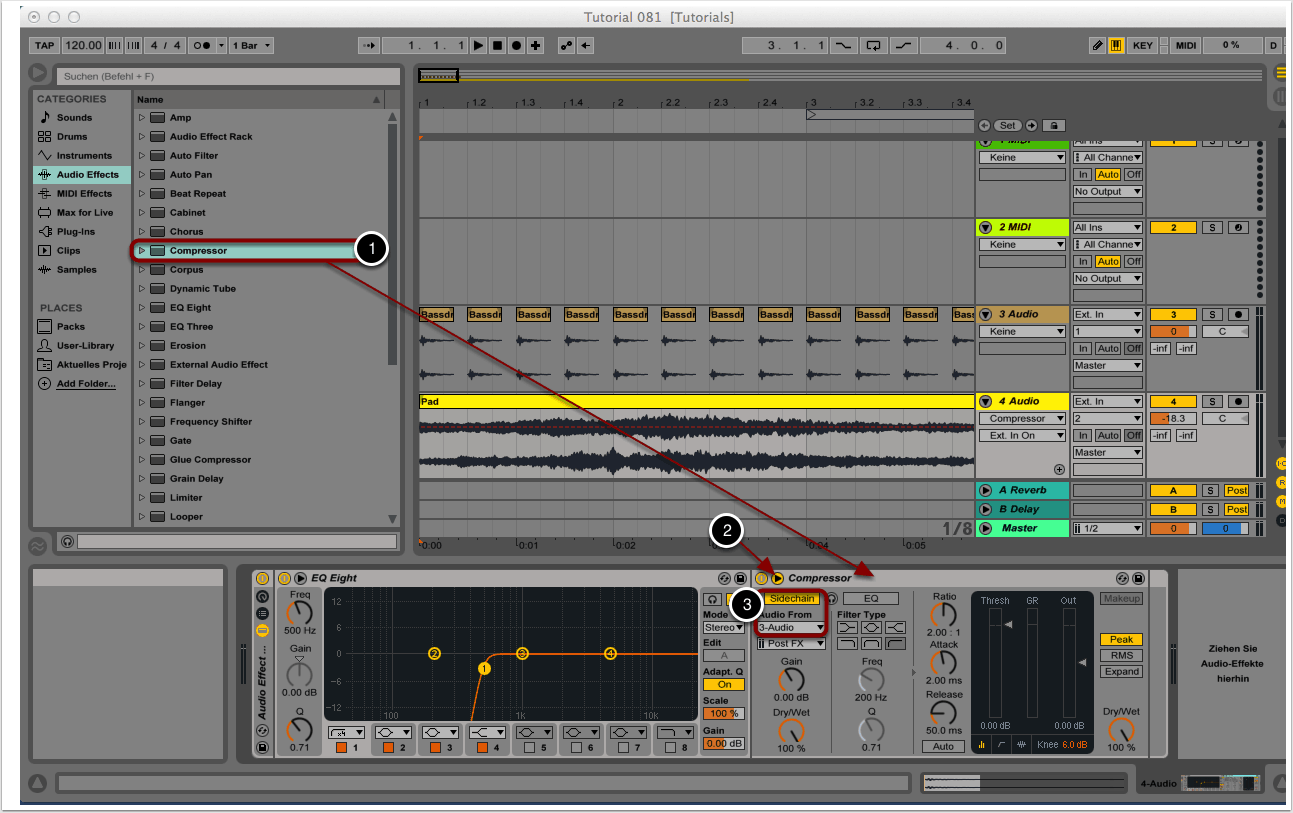The height and width of the screenshot is (813, 1293).
Task: Click the transport Stop button
Action: (x=497, y=45)
